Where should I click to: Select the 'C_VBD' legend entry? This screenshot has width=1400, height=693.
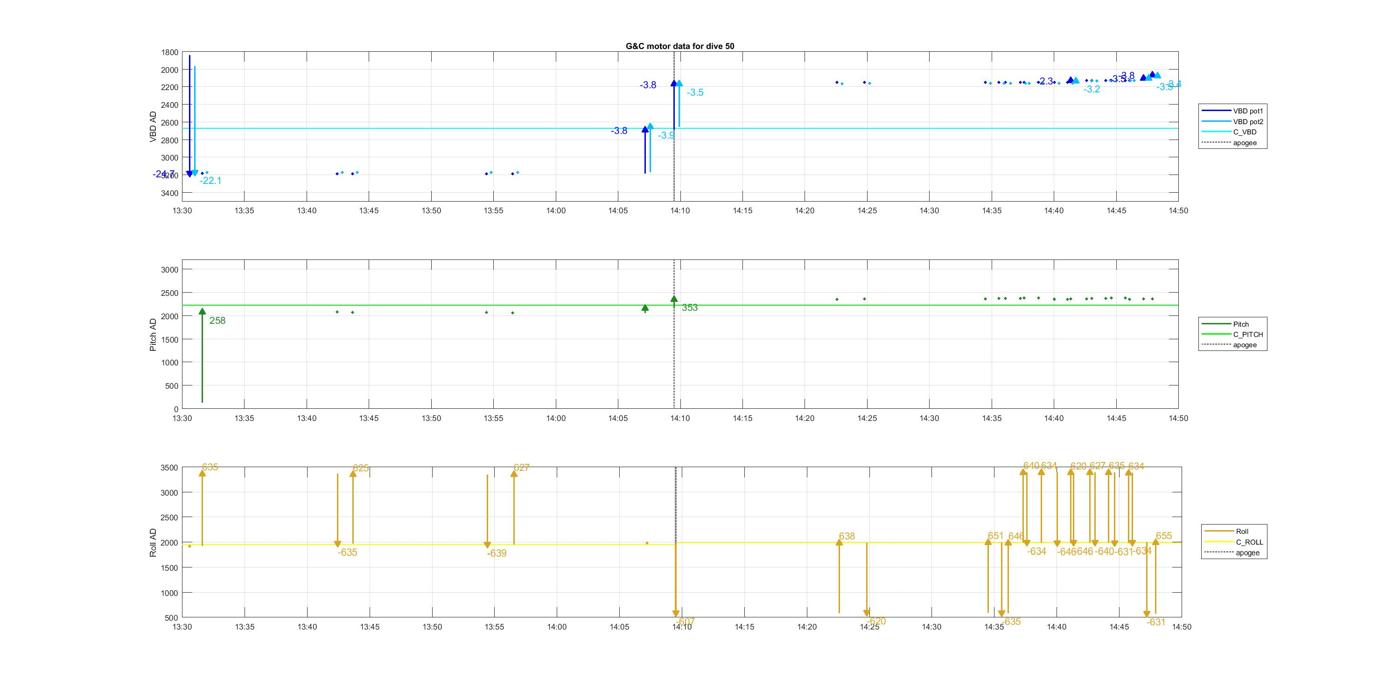[x=1230, y=132]
